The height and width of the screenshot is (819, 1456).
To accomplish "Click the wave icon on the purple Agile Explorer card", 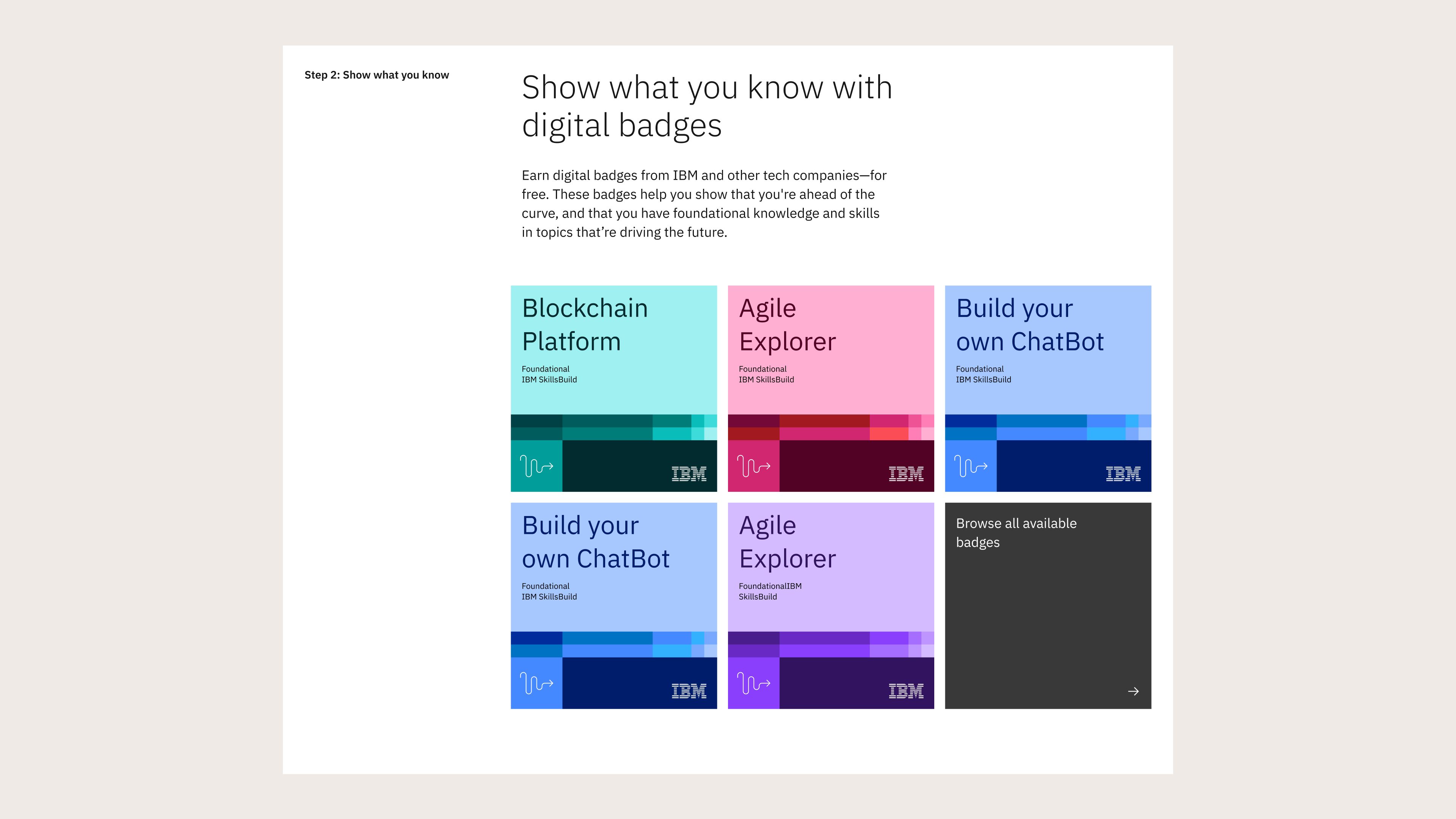I will [x=753, y=683].
